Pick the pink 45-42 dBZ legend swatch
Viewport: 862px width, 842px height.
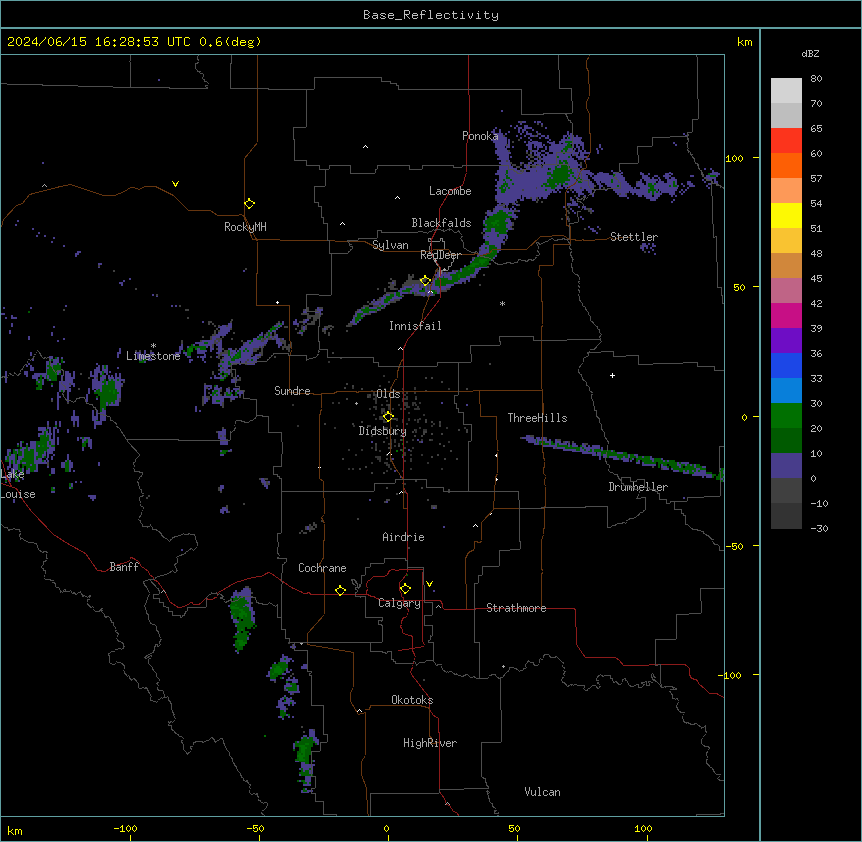[786, 291]
